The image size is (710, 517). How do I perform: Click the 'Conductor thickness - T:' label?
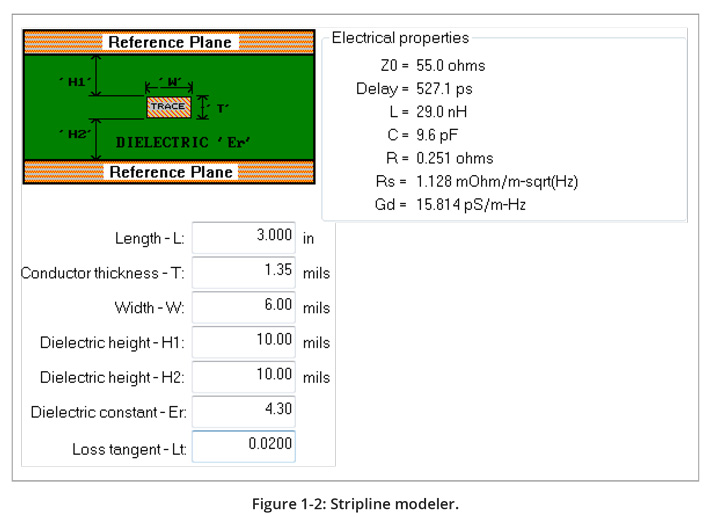tap(102, 273)
